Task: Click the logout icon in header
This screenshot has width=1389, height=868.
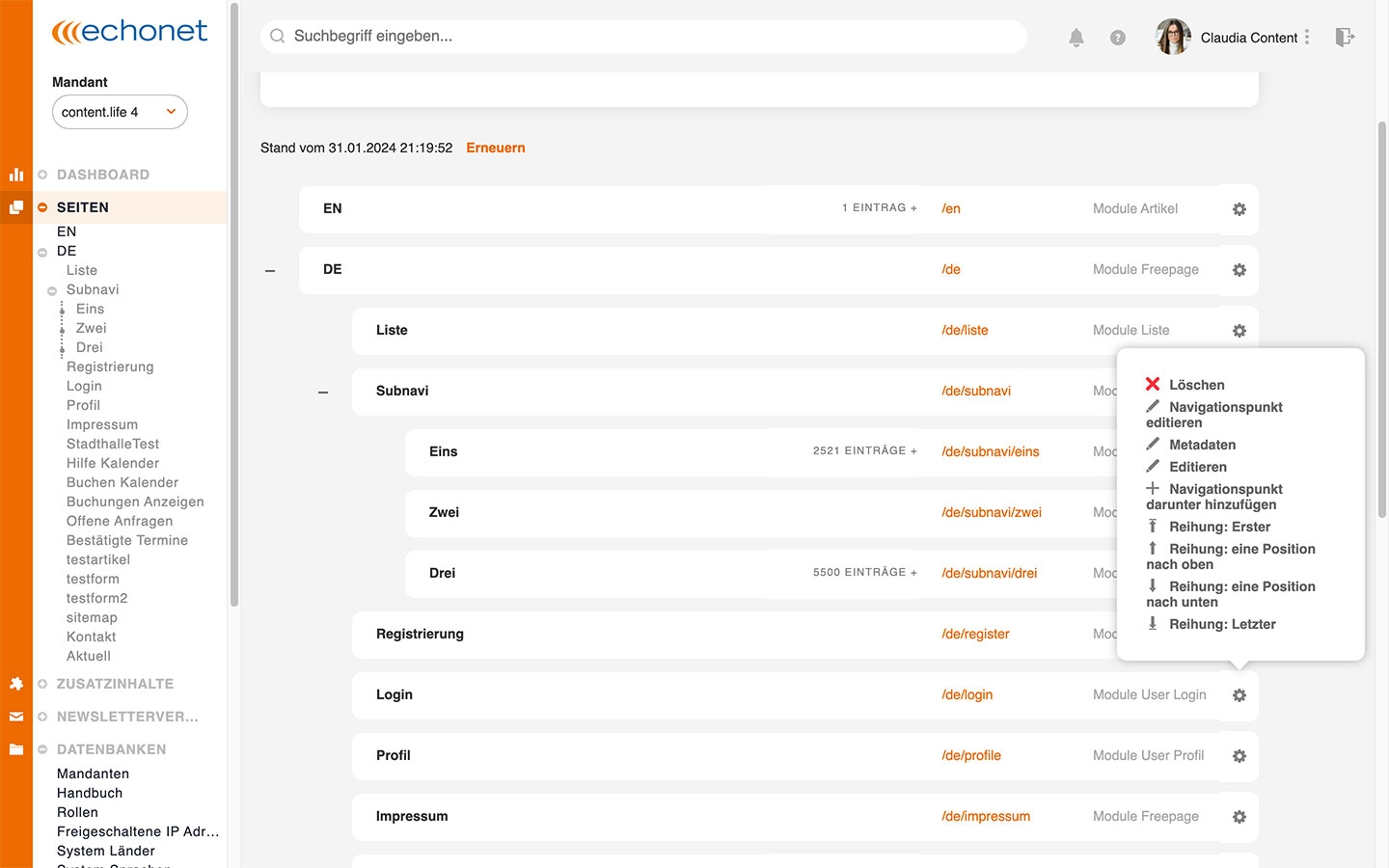Action: tap(1345, 38)
